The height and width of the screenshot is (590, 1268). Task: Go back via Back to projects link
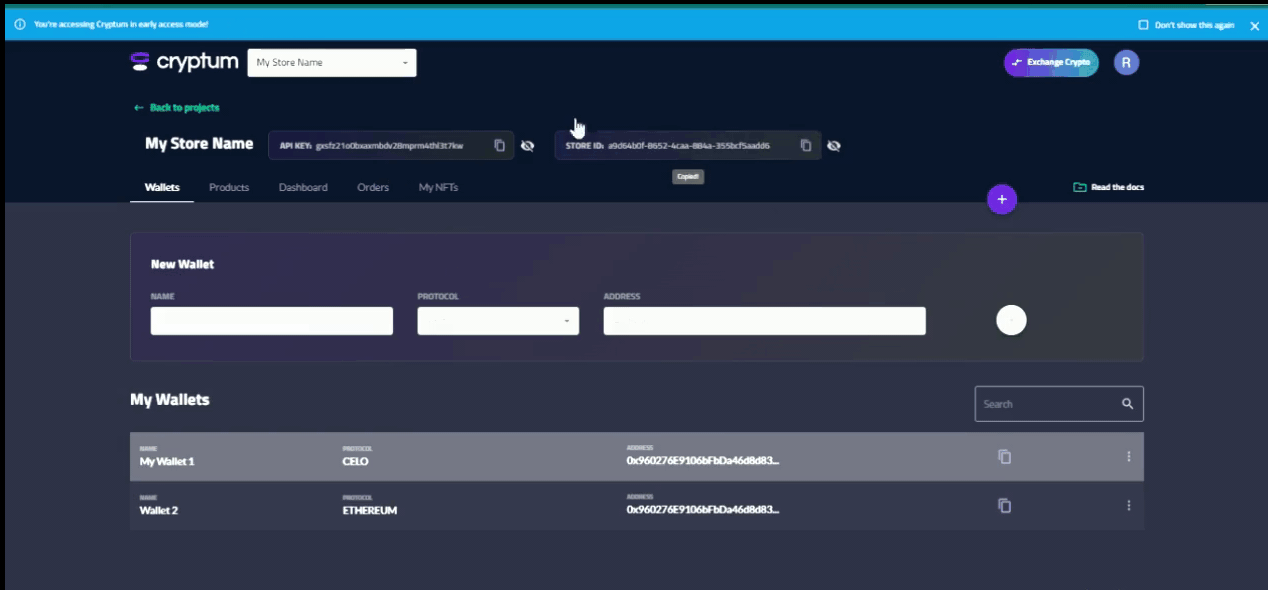pyautogui.click(x=176, y=107)
